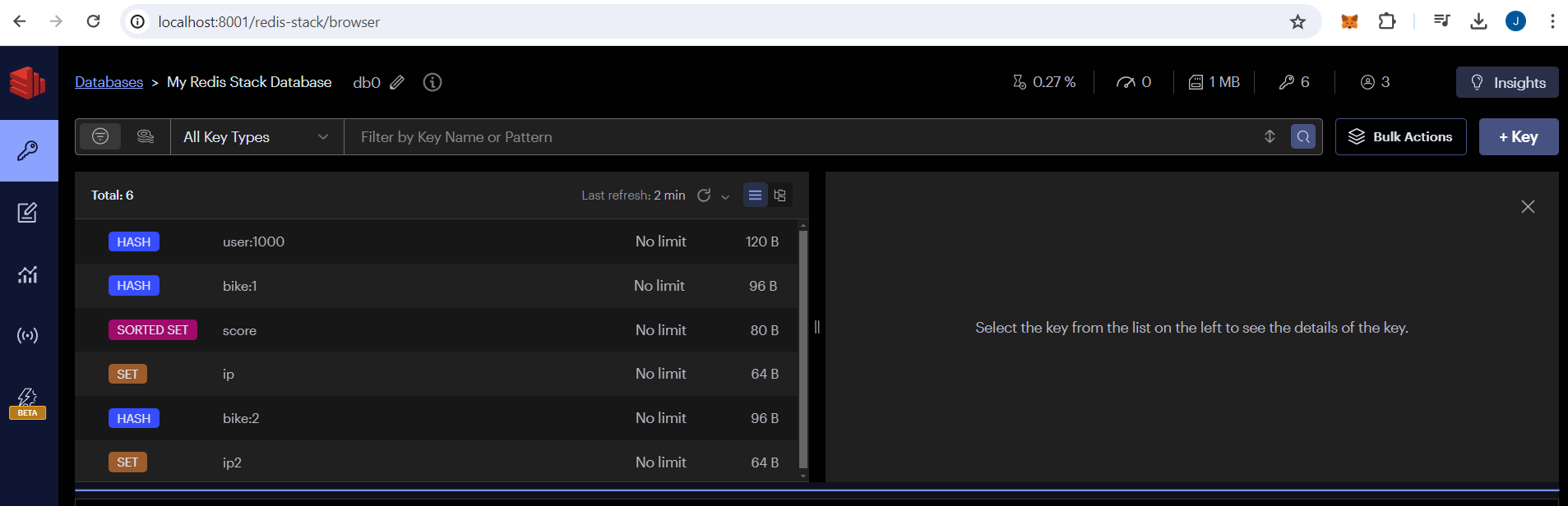Image resolution: width=1568 pixels, height=506 pixels.
Task: Open the Analysis Tools chart icon
Action: click(28, 274)
